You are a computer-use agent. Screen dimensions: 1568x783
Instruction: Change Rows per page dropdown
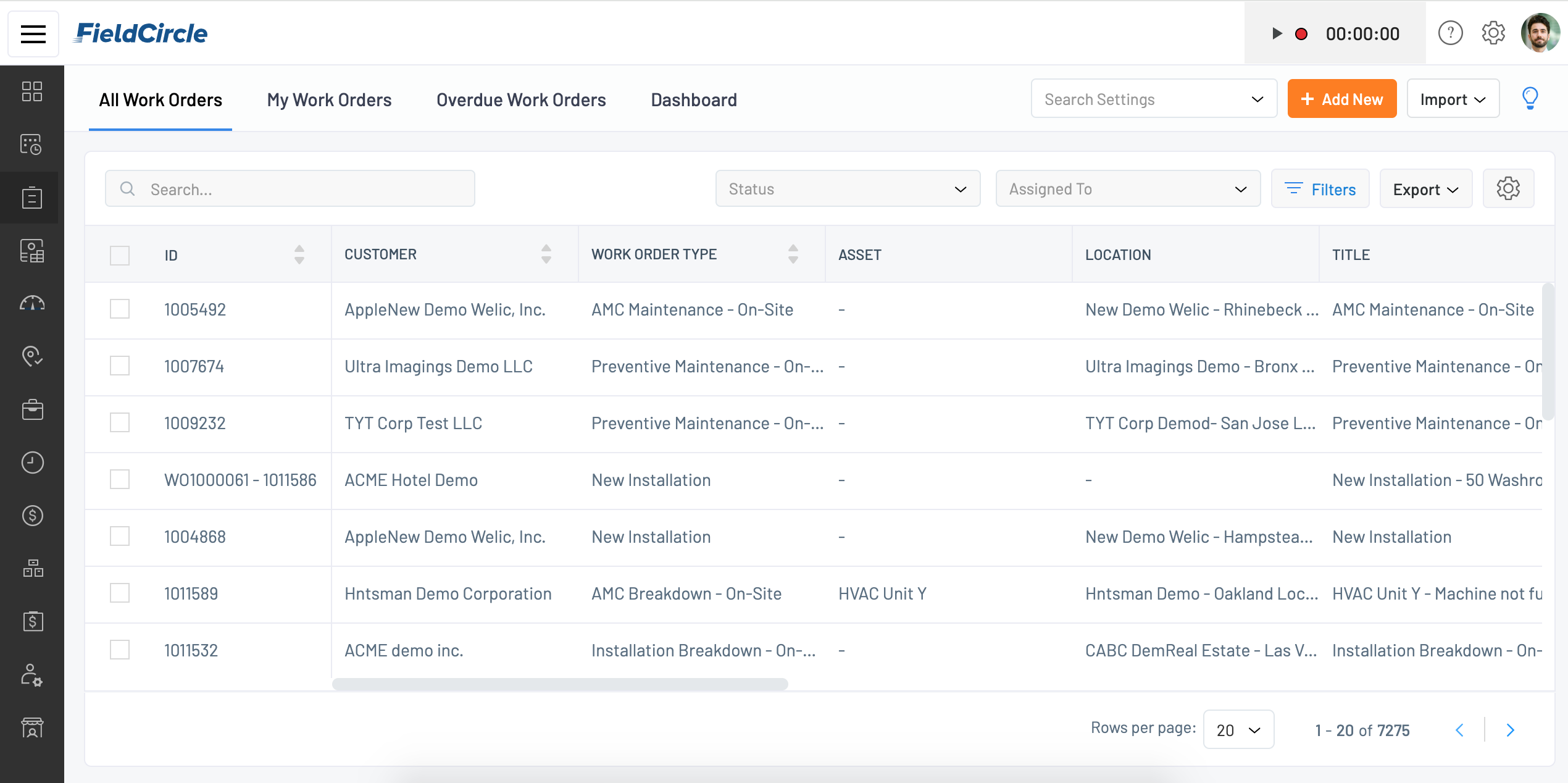(x=1238, y=730)
